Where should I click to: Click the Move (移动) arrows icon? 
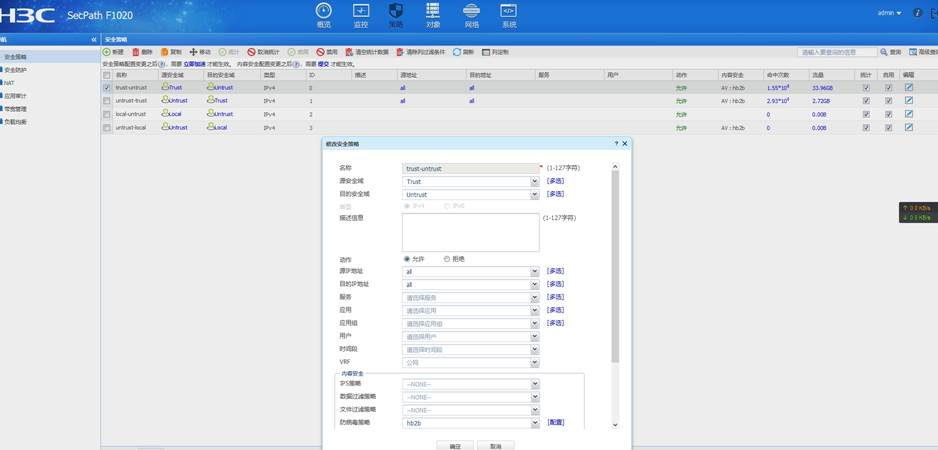click(x=193, y=52)
